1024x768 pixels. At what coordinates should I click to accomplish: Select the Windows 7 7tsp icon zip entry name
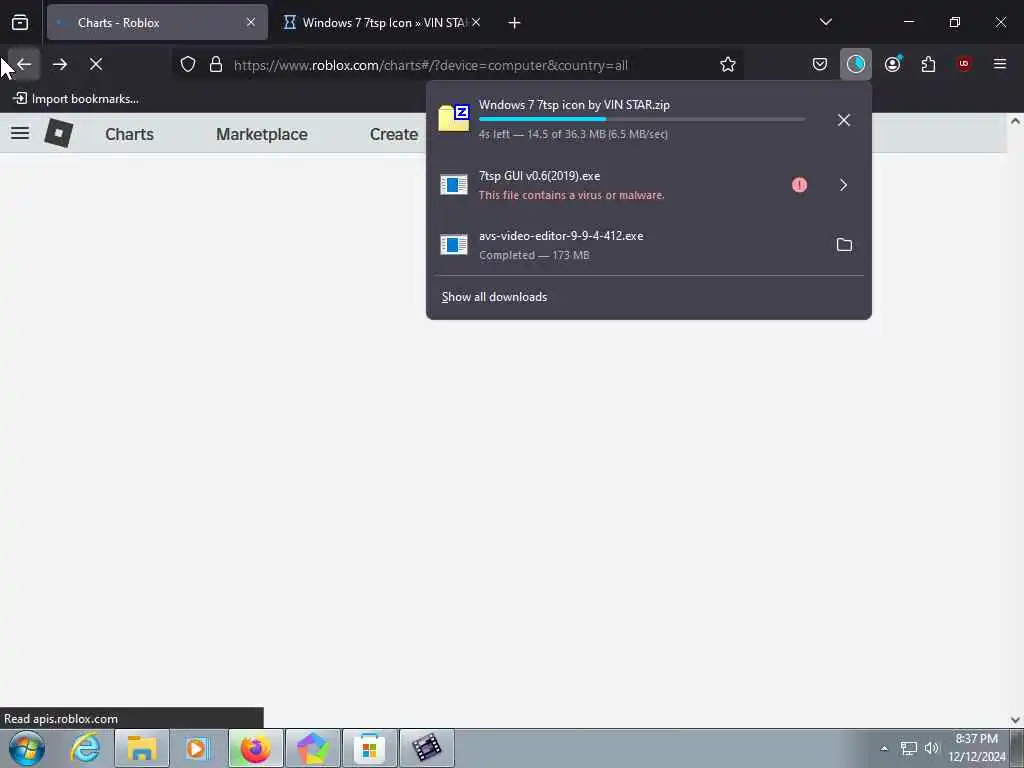tap(574, 105)
